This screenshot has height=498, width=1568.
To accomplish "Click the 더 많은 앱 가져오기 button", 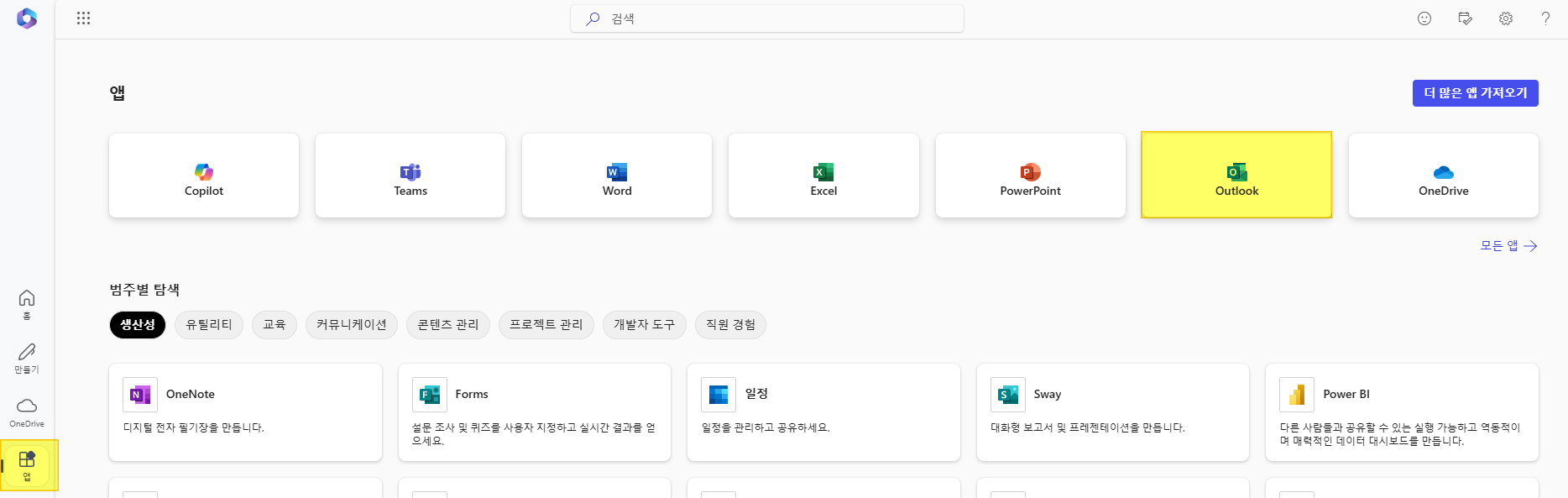I will point(1476,93).
